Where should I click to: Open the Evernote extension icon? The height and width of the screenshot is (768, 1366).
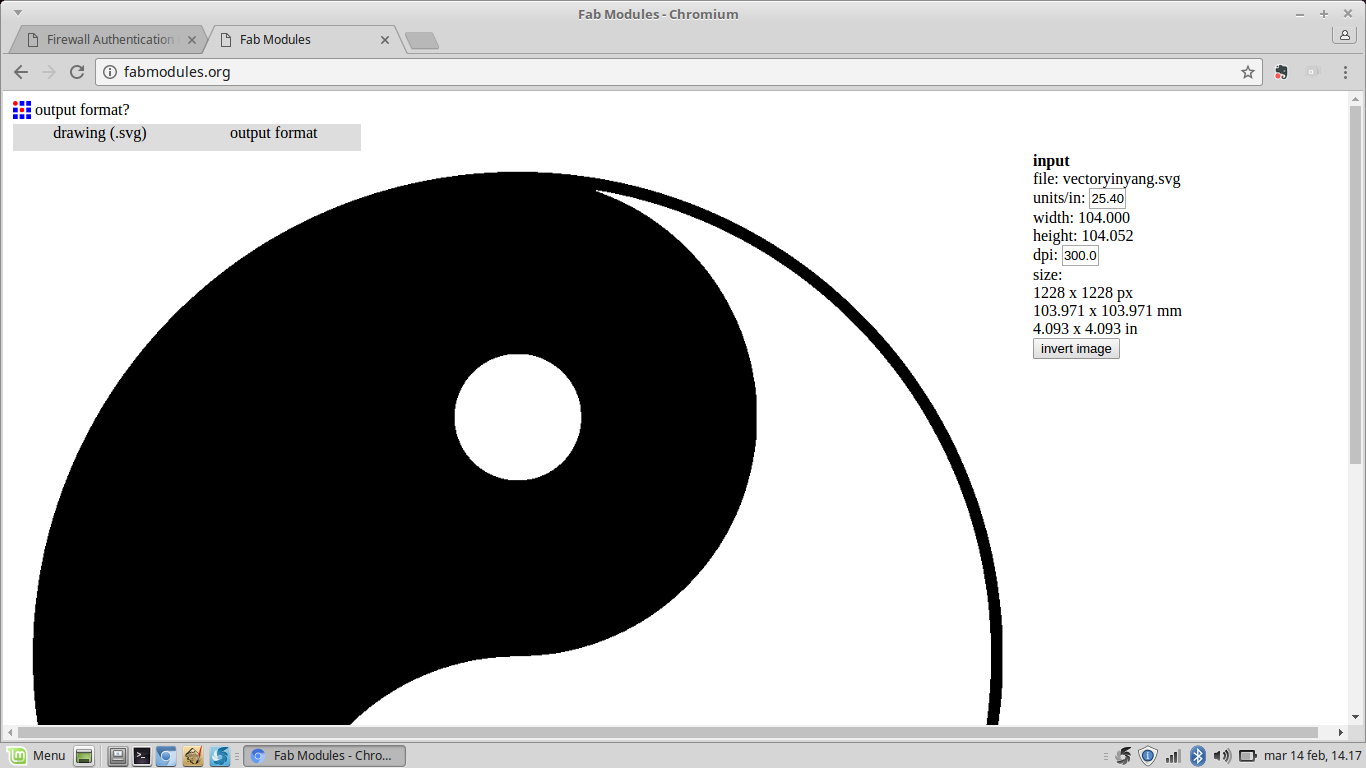pos(1281,72)
